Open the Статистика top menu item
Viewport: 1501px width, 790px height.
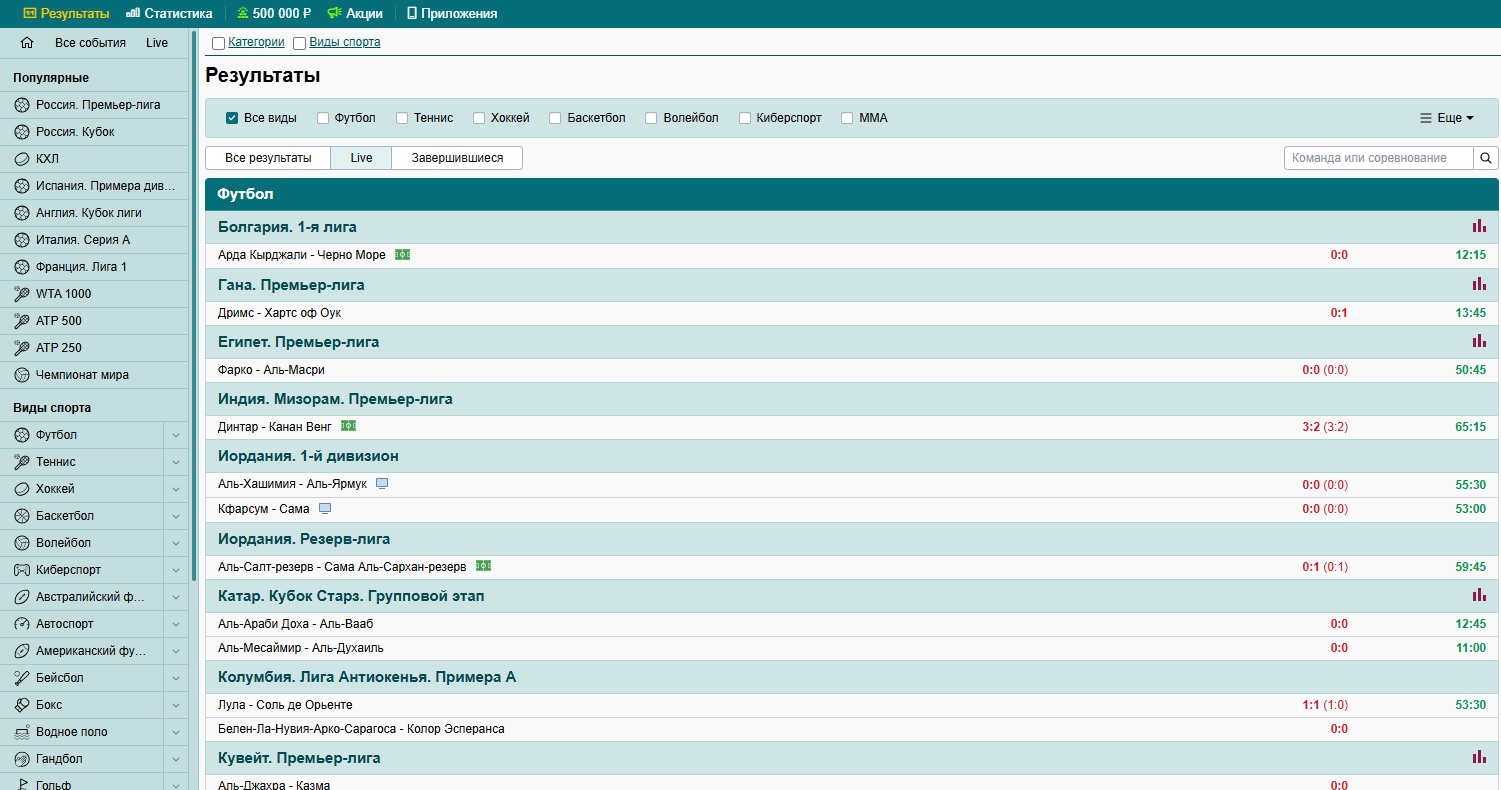click(169, 14)
